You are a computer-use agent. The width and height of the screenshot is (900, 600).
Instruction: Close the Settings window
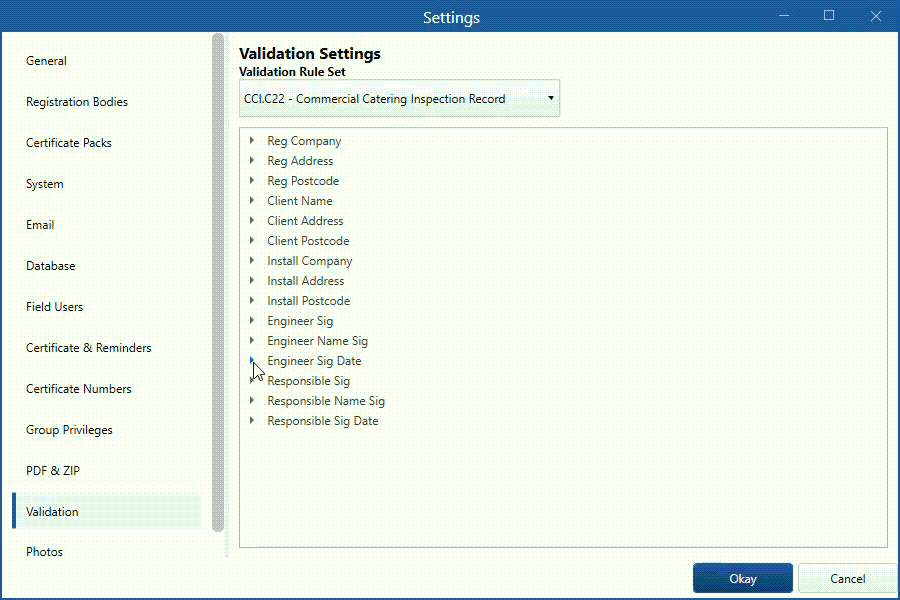(876, 16)
